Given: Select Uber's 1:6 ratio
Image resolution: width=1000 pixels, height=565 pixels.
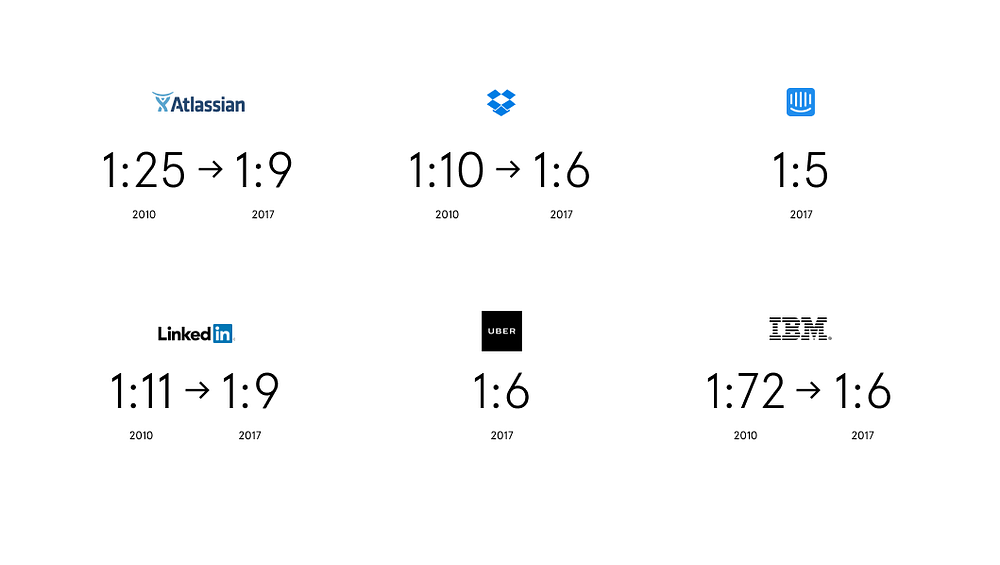Looking at the screenshot, I should tap(501, 391).
